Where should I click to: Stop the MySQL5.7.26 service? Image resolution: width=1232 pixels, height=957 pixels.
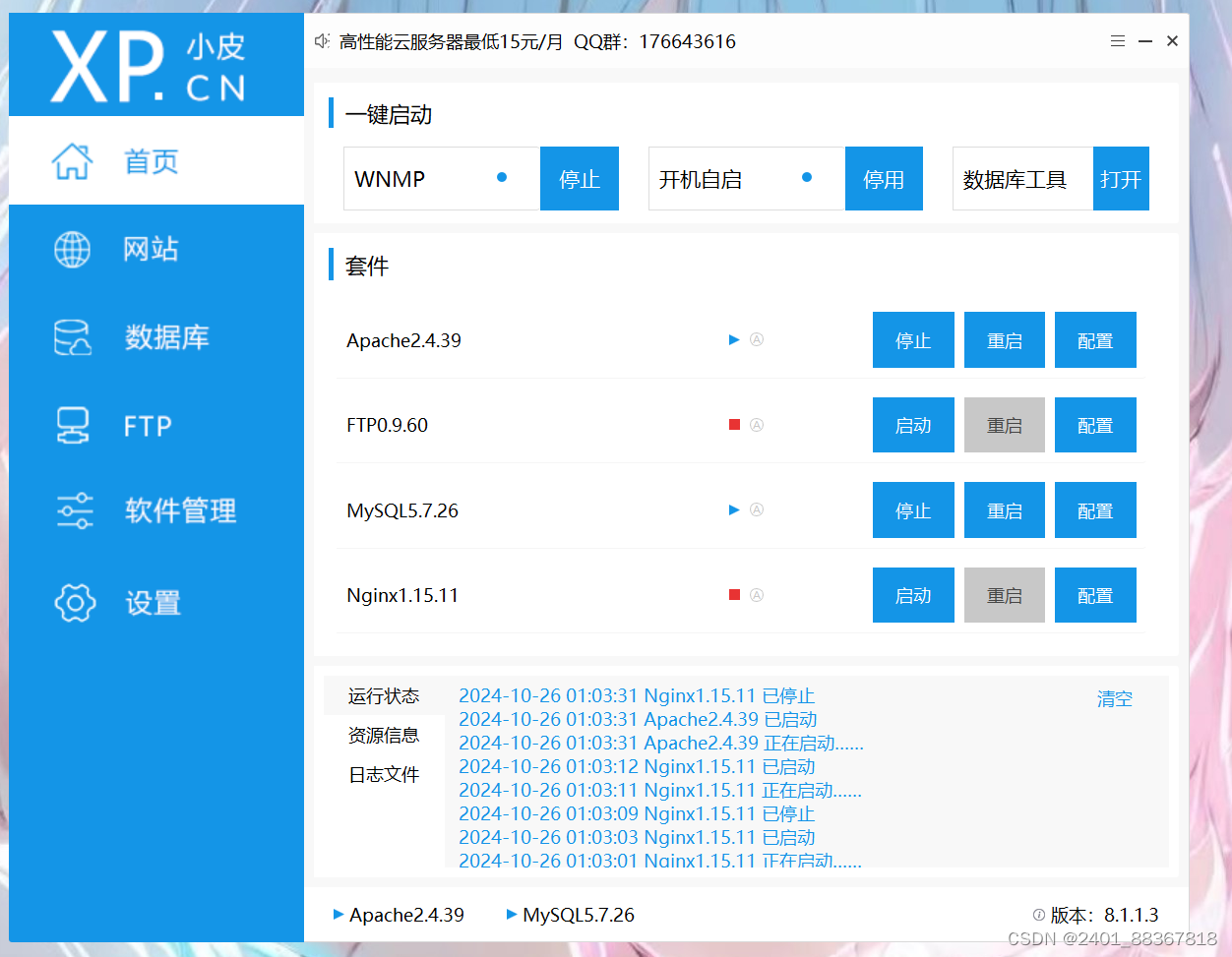(x=913, y=510)
